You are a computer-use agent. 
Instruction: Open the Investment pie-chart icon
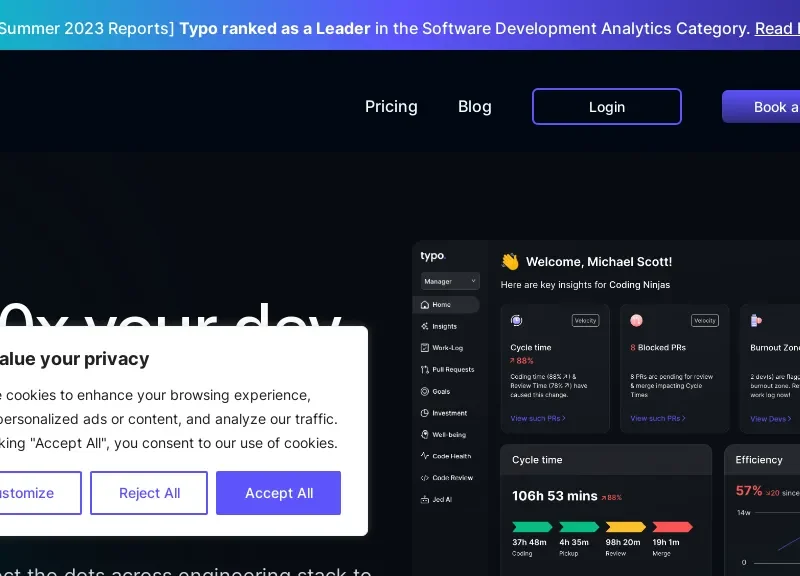[425, 413]
